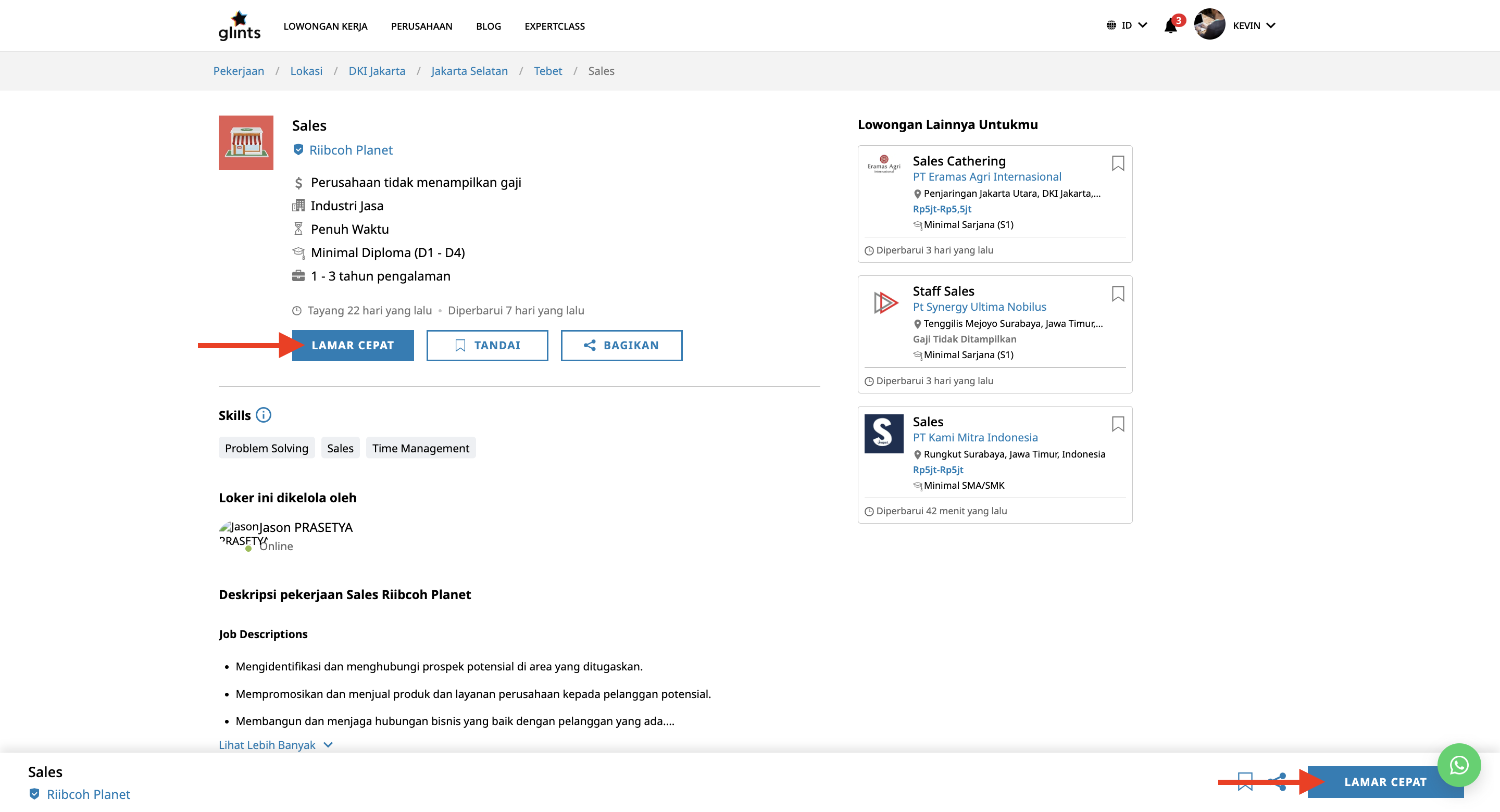
Task: Click '1 - 3 tahun pengalaman' text
Action: pos(380,276)
